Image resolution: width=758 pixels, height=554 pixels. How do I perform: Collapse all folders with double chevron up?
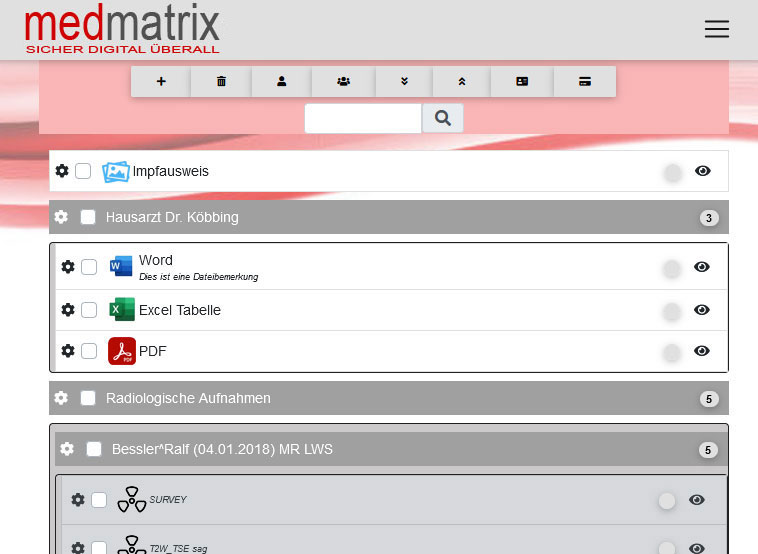click(x=461, y=82)
